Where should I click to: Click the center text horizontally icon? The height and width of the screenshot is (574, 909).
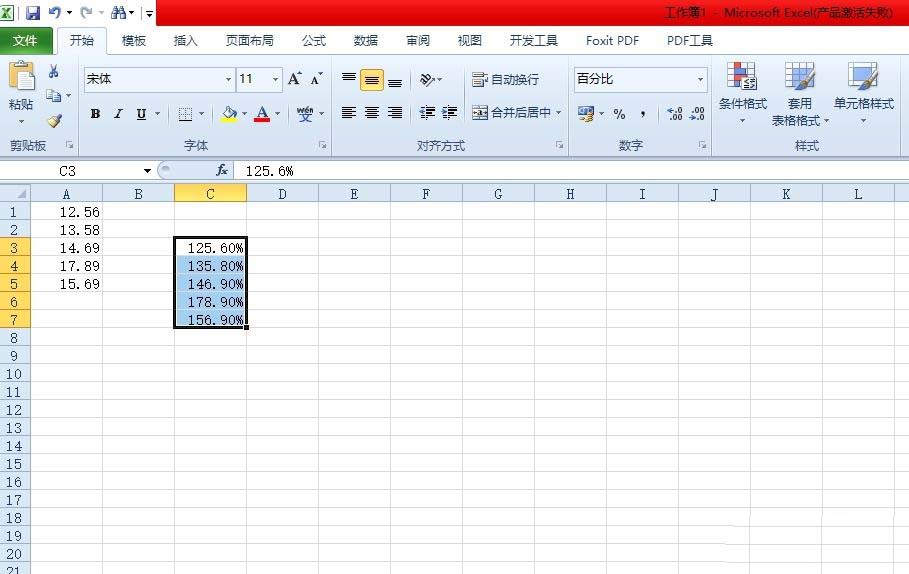pos(372,112)
